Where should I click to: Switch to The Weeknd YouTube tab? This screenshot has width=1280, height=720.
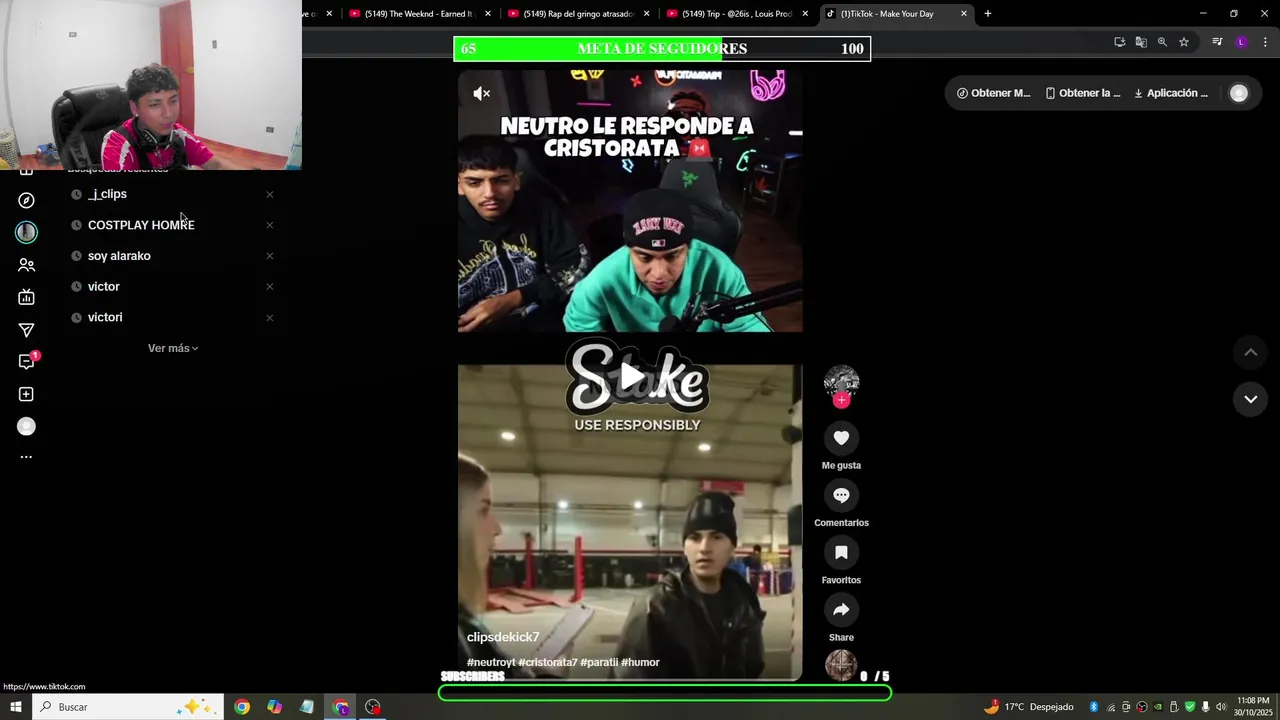420,14
